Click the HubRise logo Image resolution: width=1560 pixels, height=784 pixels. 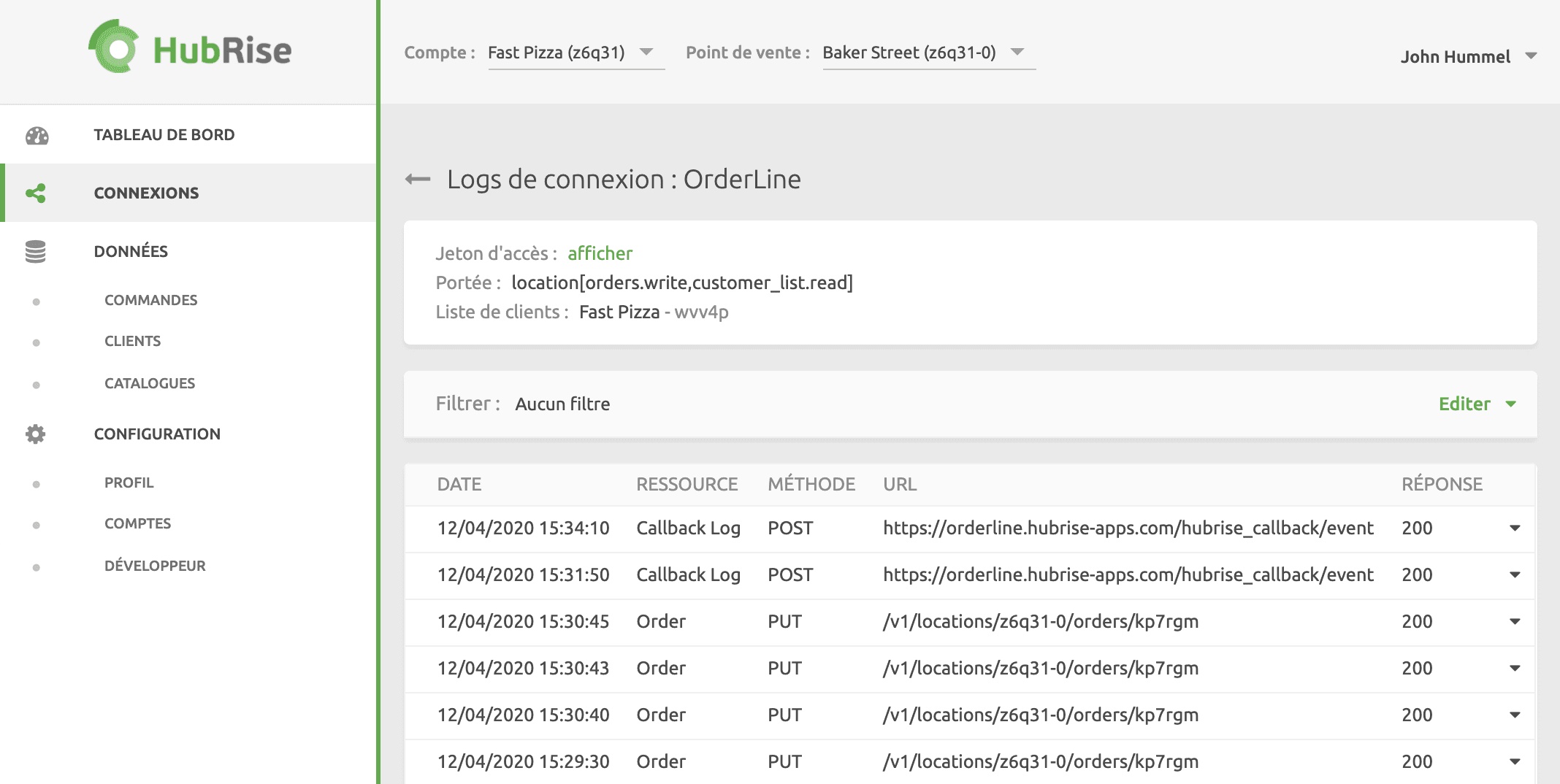coord(190,50)
